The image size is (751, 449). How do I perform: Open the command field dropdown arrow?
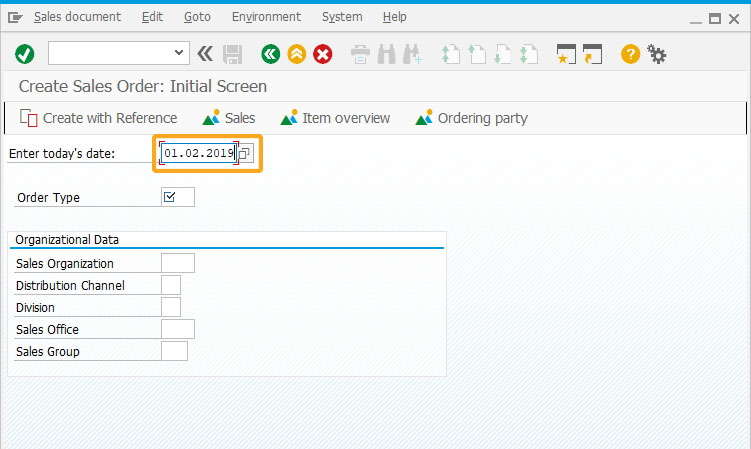click(179, 53)
